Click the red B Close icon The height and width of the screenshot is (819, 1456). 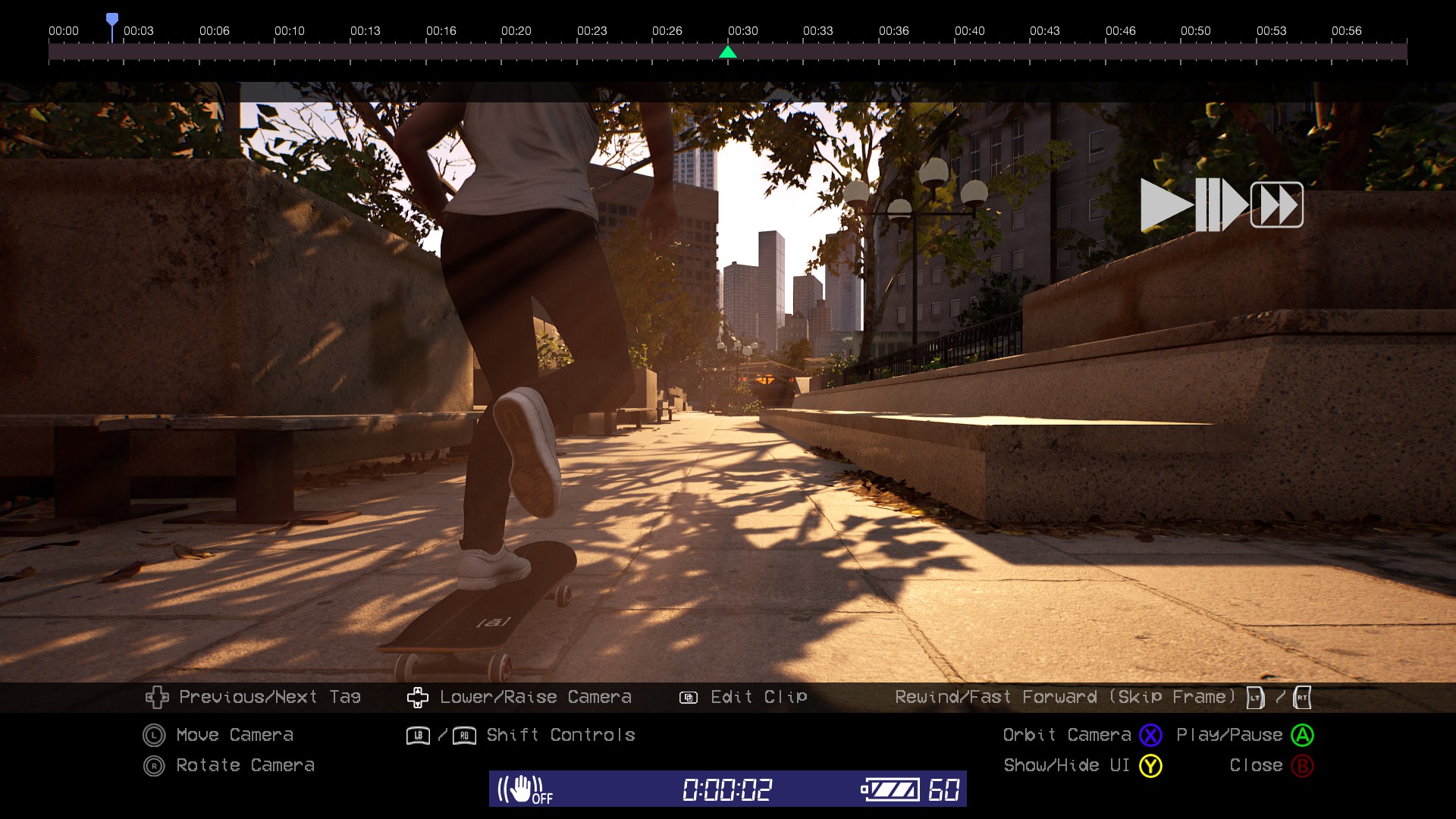tap(1302, 766)
